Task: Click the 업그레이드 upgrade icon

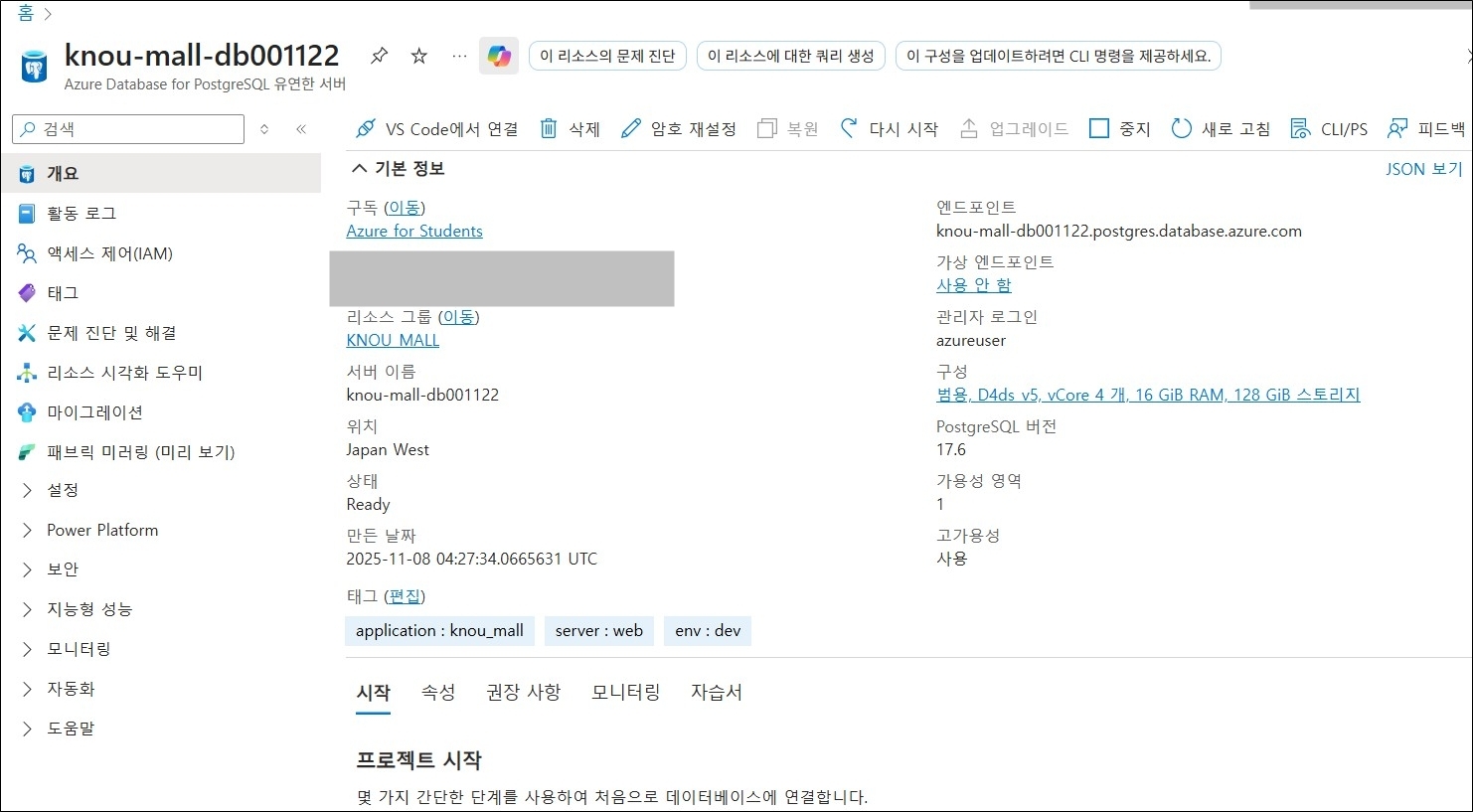Action: tap(969, 129)
